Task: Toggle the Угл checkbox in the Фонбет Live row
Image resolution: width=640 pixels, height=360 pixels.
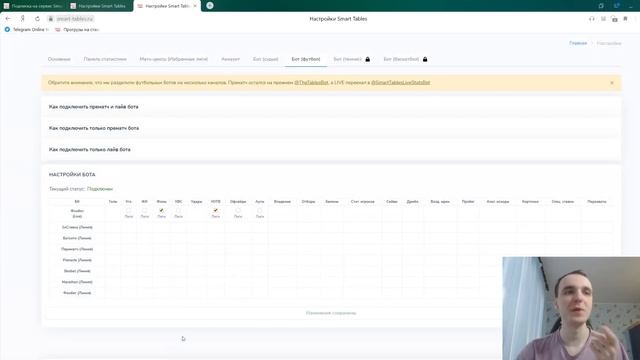Action: coord(129,211)
